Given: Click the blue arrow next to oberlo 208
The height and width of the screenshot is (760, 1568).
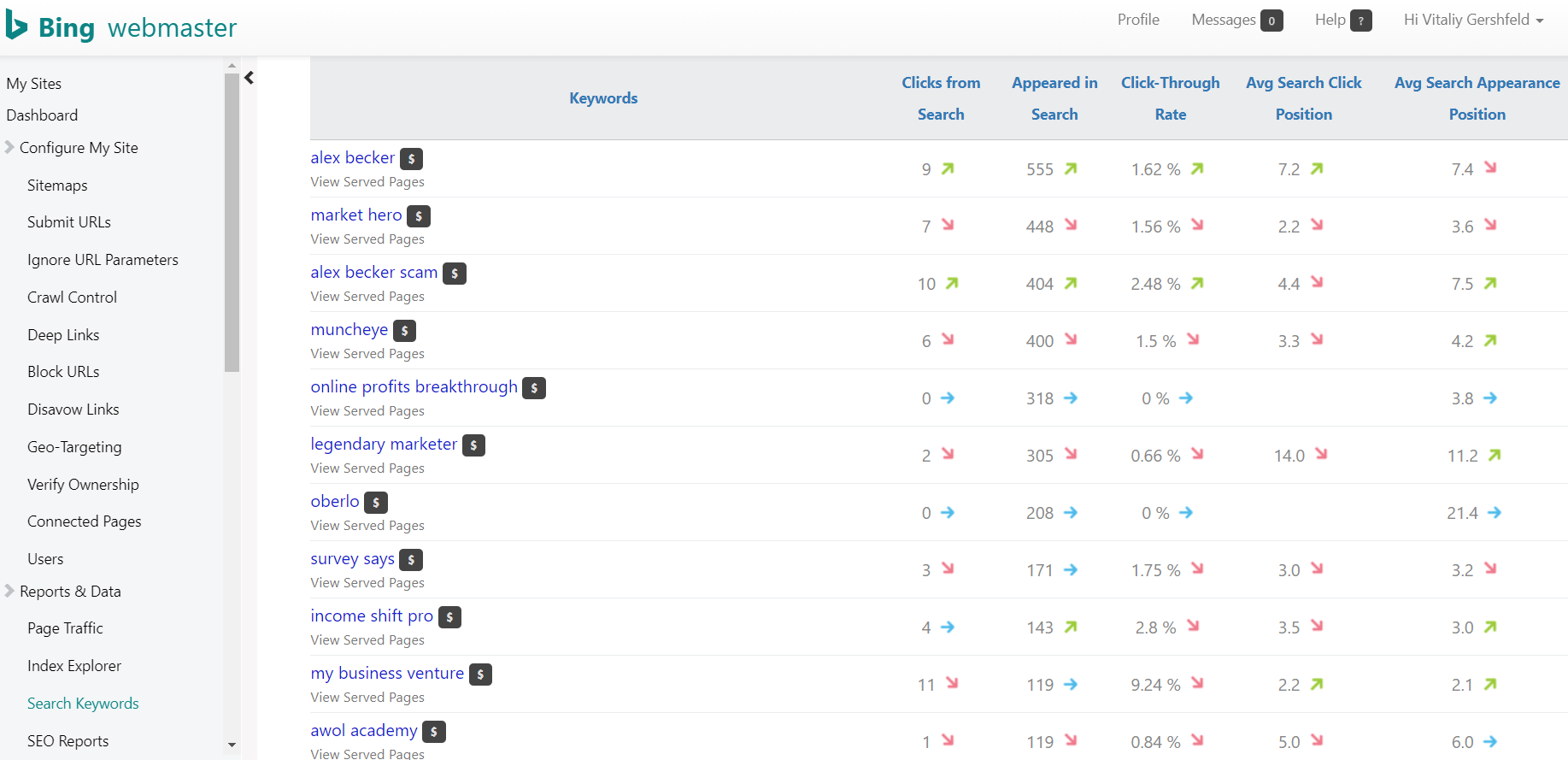Looking at the screenshot, I should [x=1071, y=512].
